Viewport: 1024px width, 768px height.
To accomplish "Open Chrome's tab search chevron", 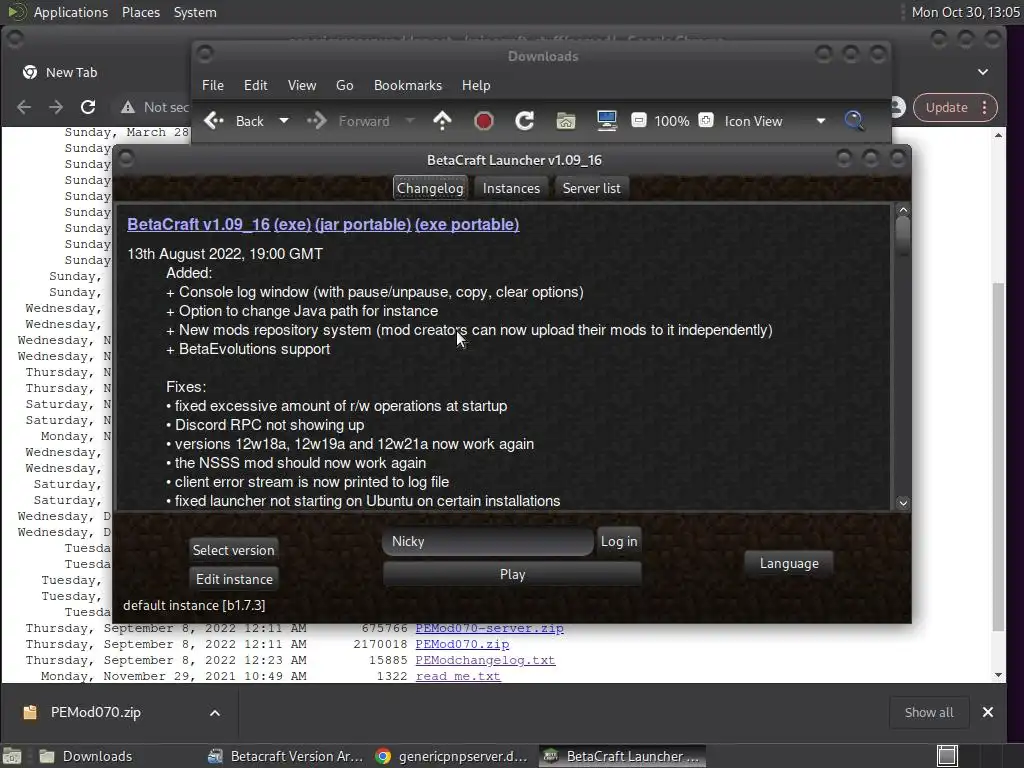I will (x=983, y=72).
